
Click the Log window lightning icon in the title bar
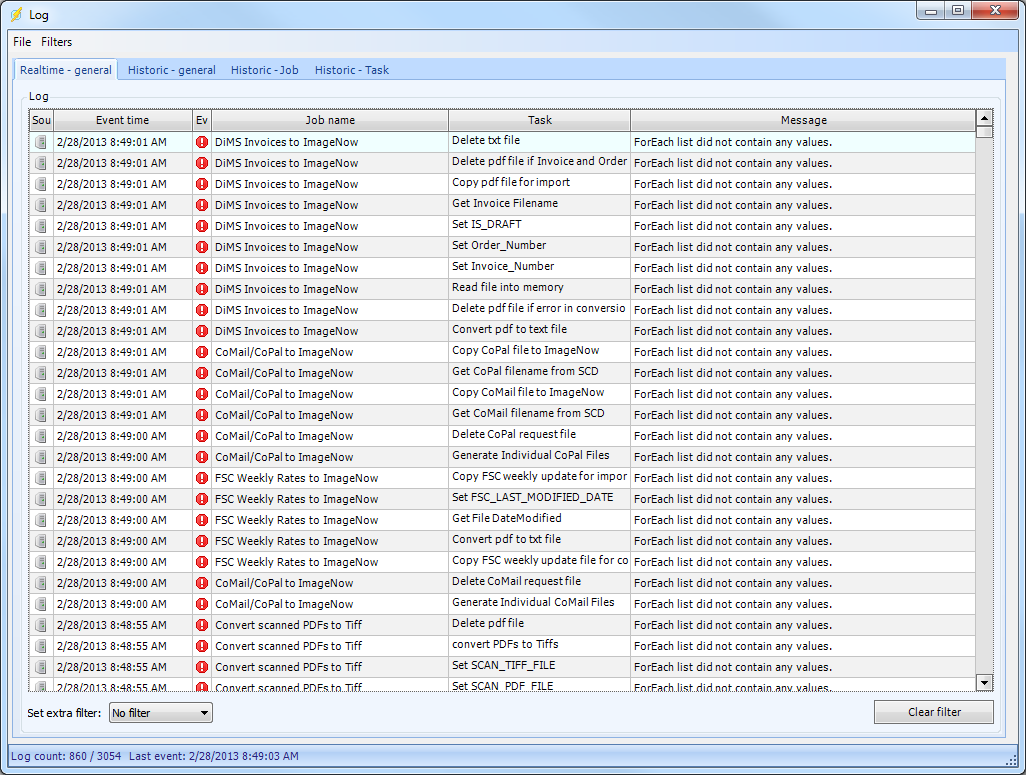coord(16,15)
